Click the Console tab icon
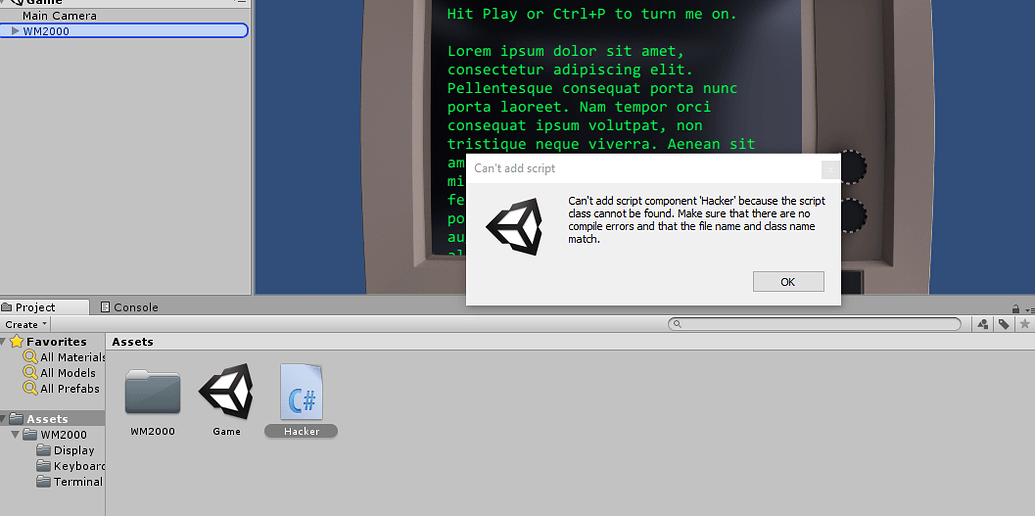The image size is (1035, 516). 105,307
